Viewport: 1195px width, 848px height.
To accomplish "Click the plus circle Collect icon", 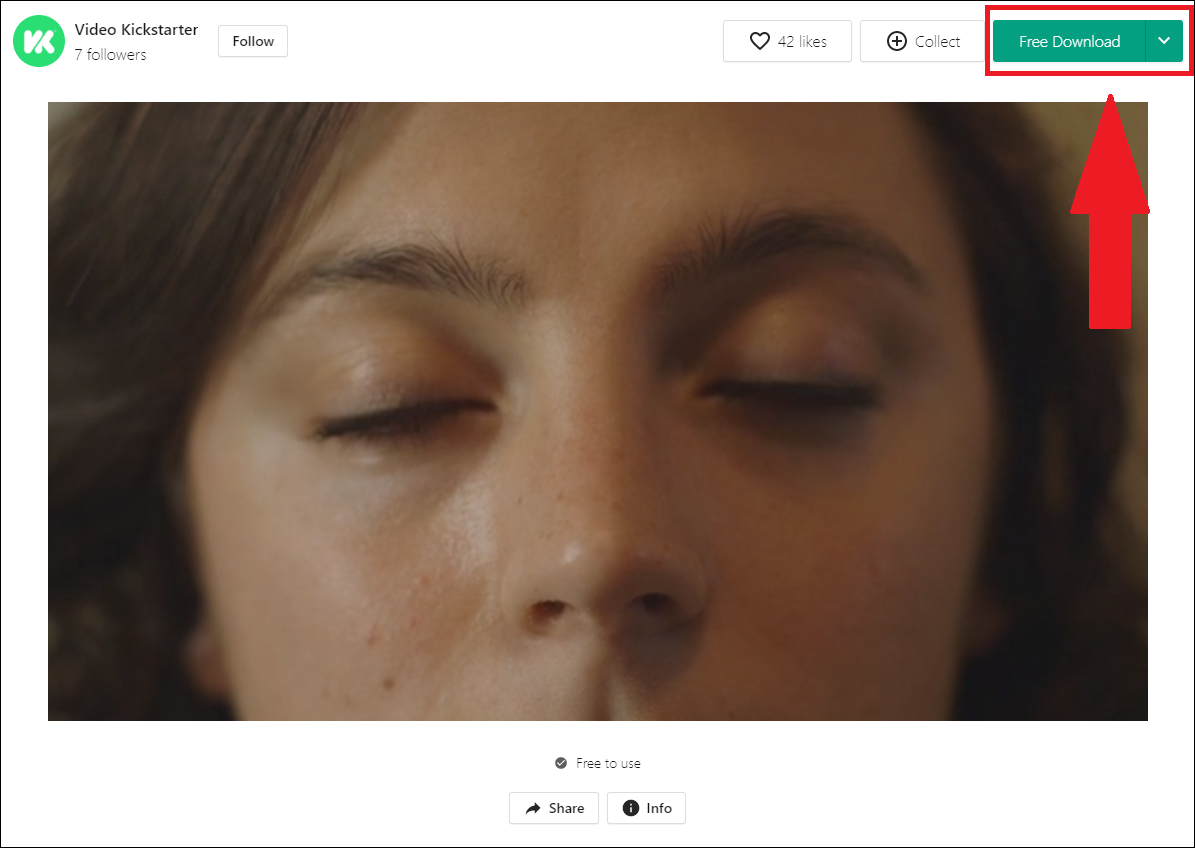I will tap(897, 41).
